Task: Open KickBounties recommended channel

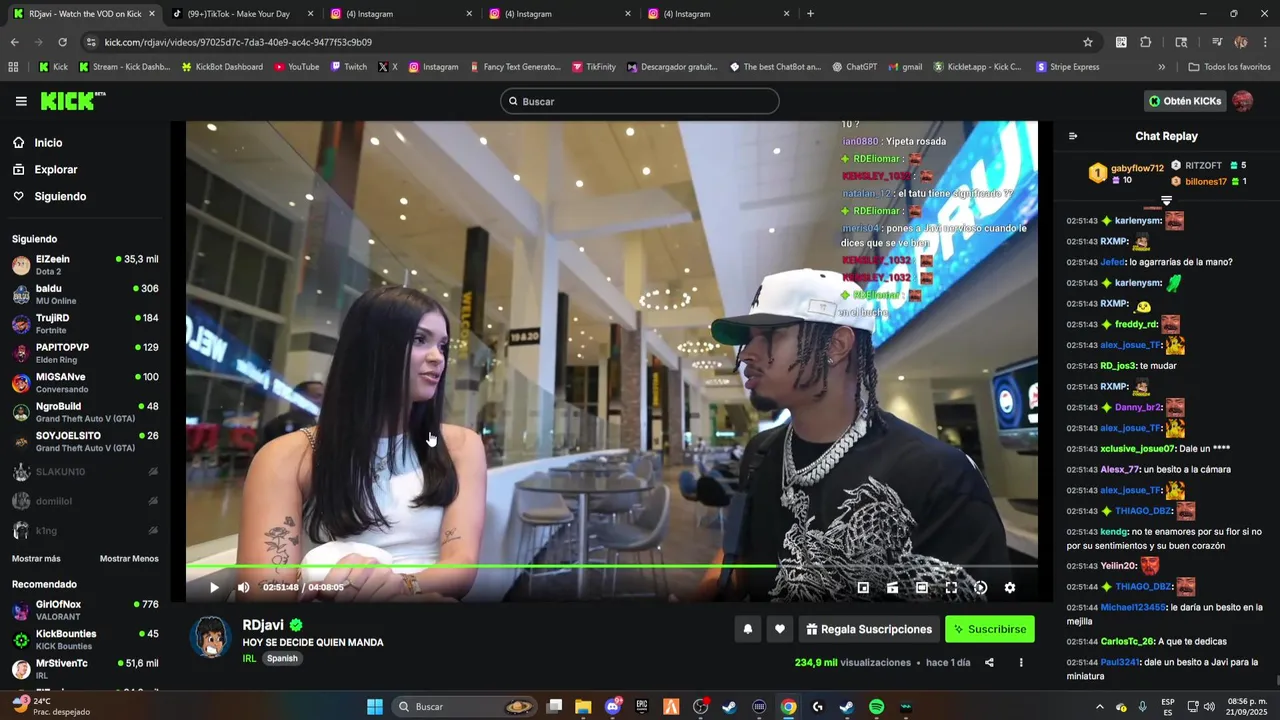Action: (85, 639)
